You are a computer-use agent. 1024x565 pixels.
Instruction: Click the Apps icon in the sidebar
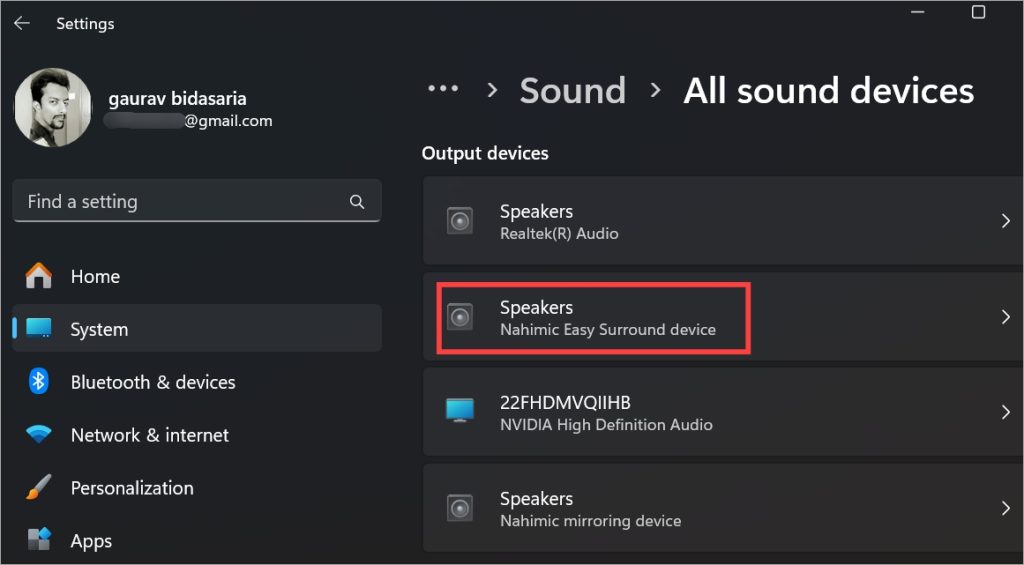(x=39, y=541)
